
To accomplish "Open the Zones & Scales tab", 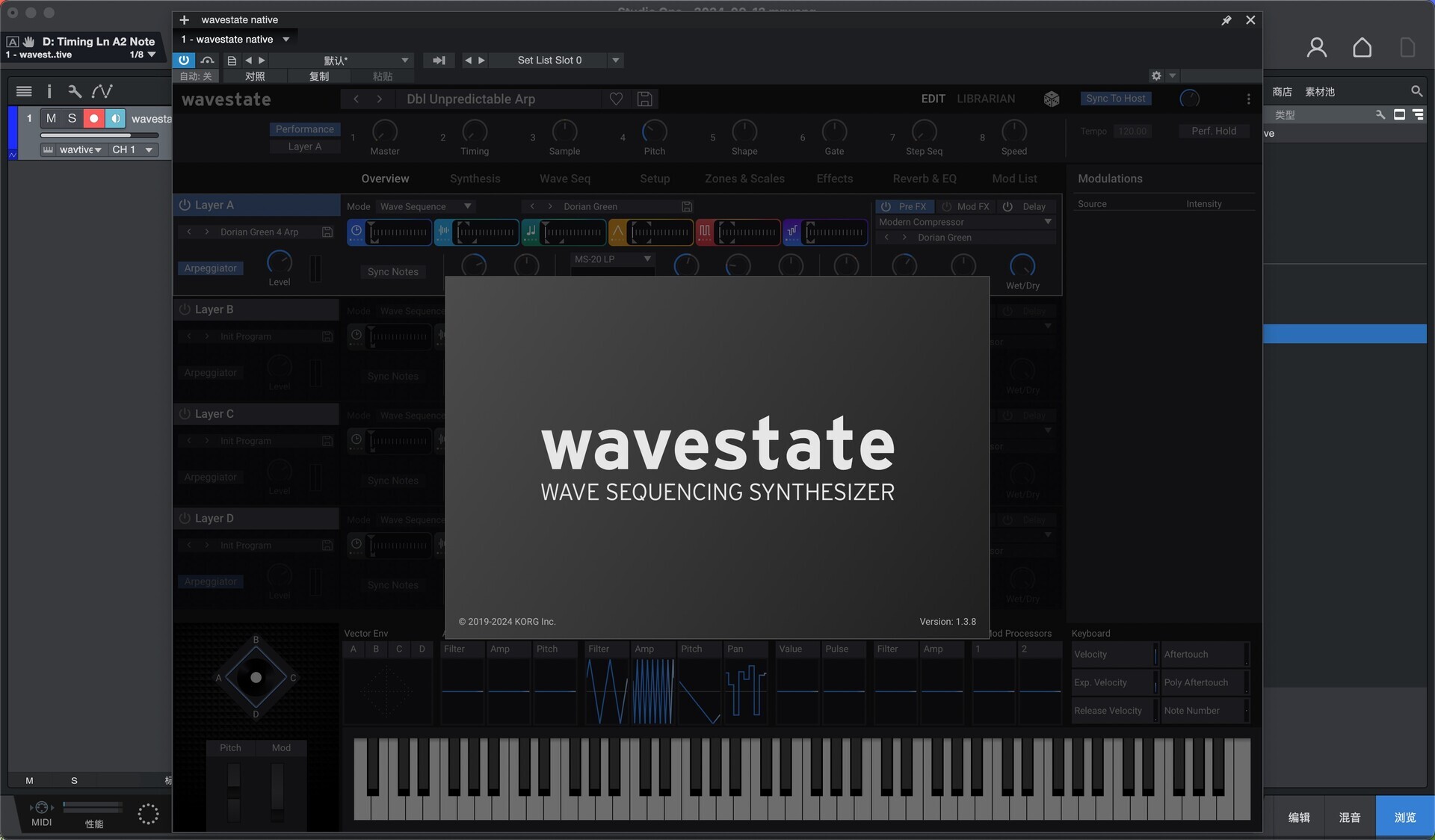I will coord(744,179).
